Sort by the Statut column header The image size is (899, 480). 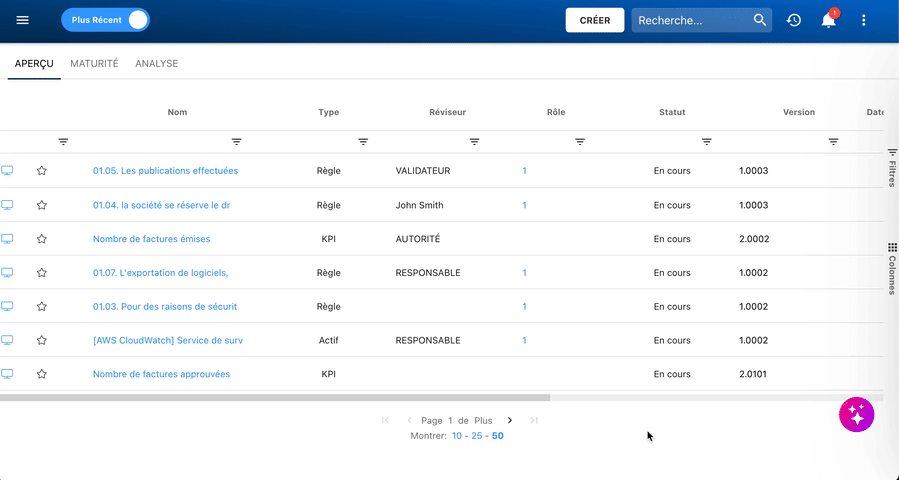point(672,112)
